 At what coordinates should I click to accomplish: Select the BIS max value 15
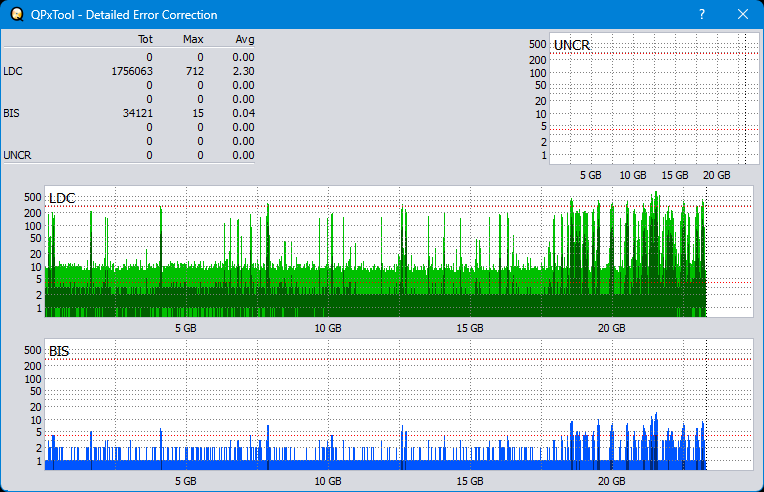pos(198,113)
